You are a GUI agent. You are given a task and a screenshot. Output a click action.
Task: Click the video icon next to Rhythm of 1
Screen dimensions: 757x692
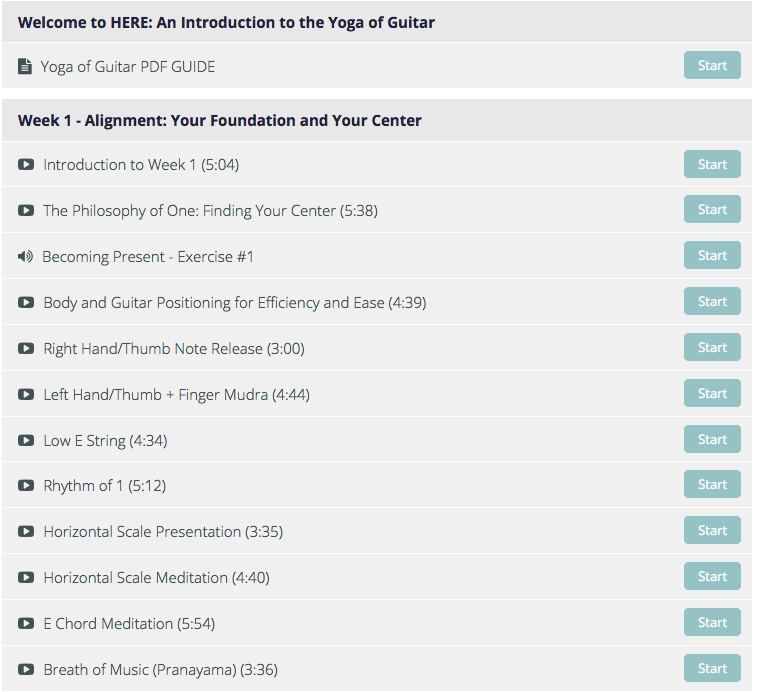pos(26,485)
